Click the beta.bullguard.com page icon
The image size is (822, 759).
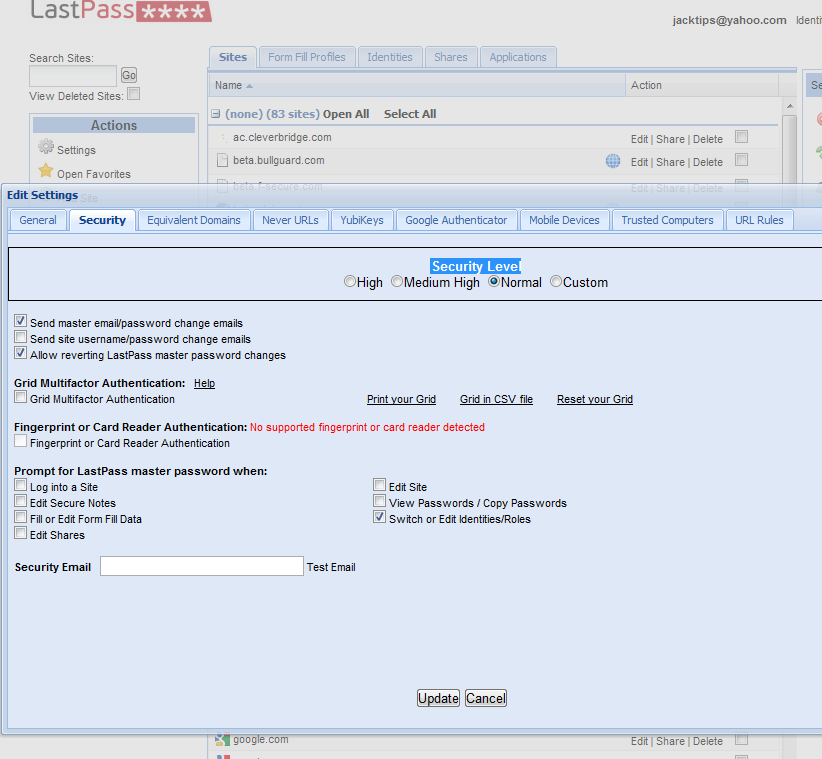pyautogui.click(x=222, y=160)
